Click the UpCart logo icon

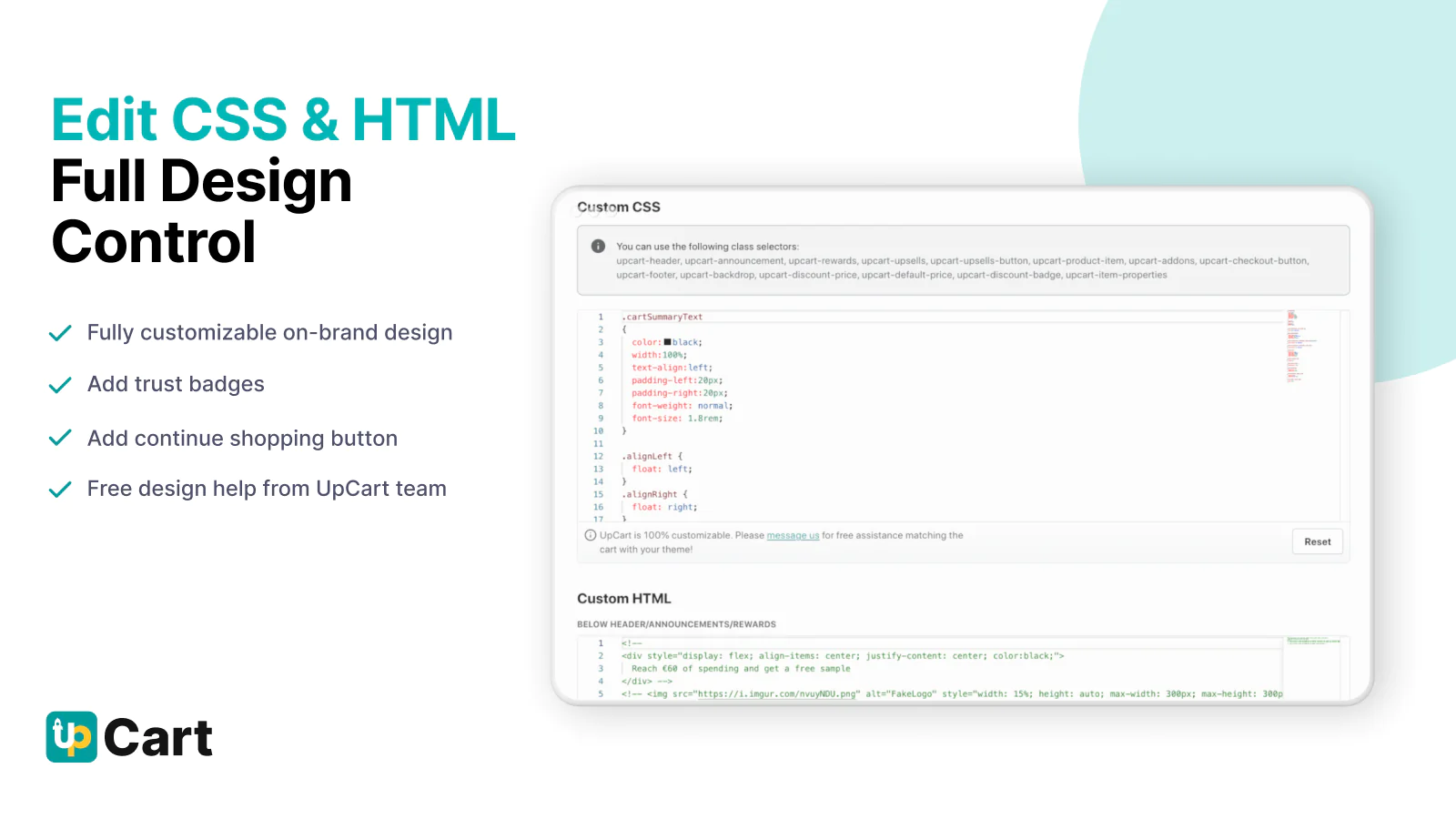click(71, 736)
